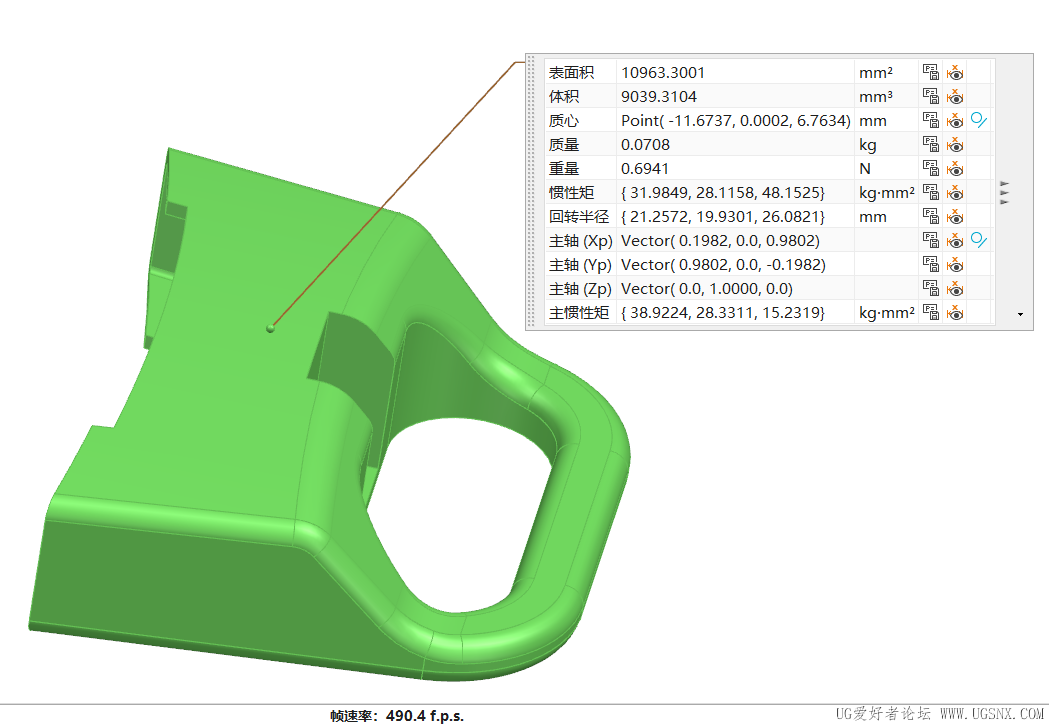Screen dimensions: 1049x726
Task: Toggle visibility eye for 重量 row
Action: 955,169
